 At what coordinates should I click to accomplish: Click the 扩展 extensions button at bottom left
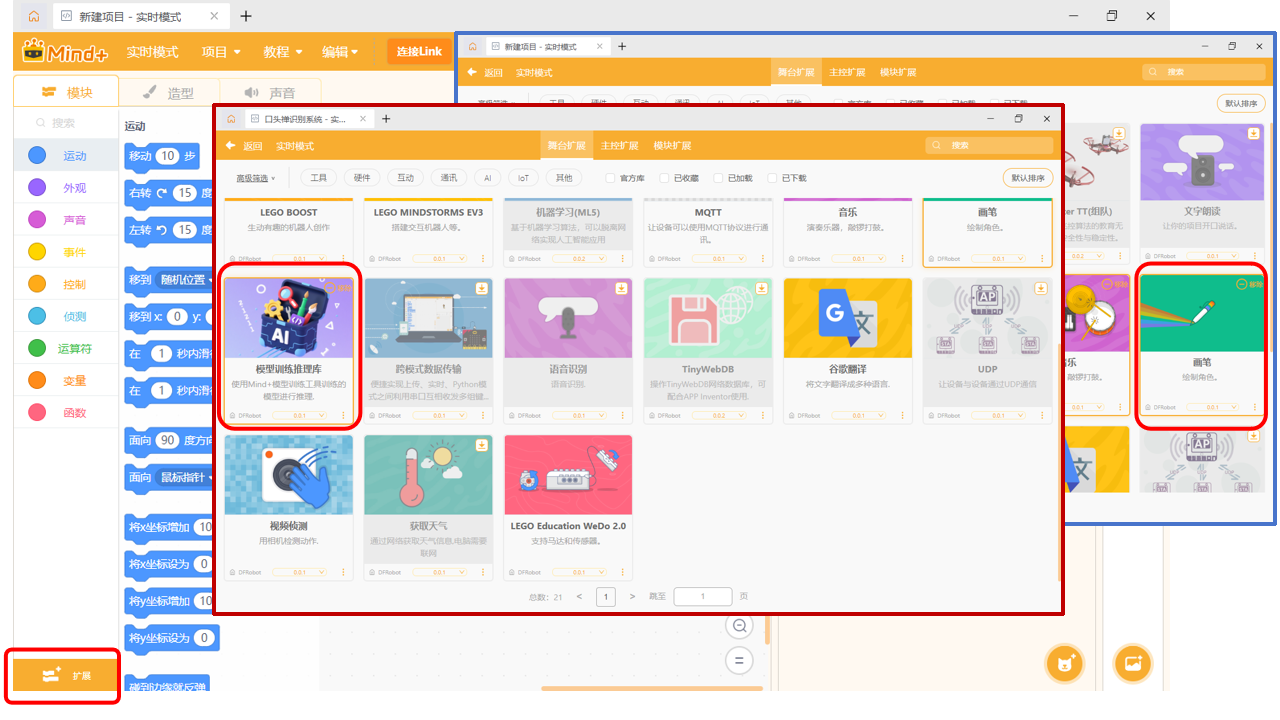click(x=65, y=675)
